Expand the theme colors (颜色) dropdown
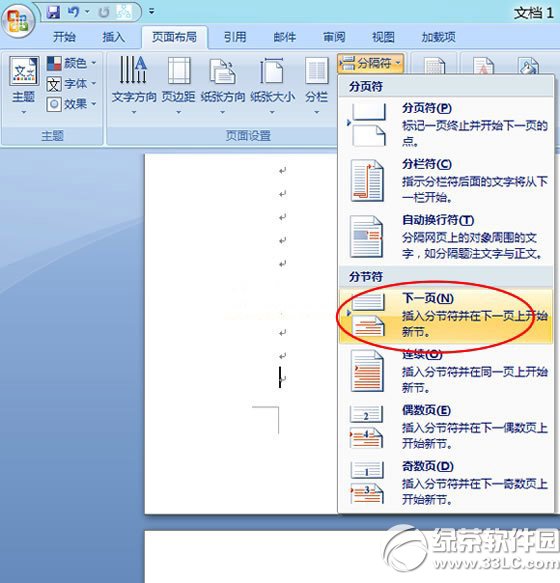The width and height of the screenshot is (560, 583). coord(72,63)
